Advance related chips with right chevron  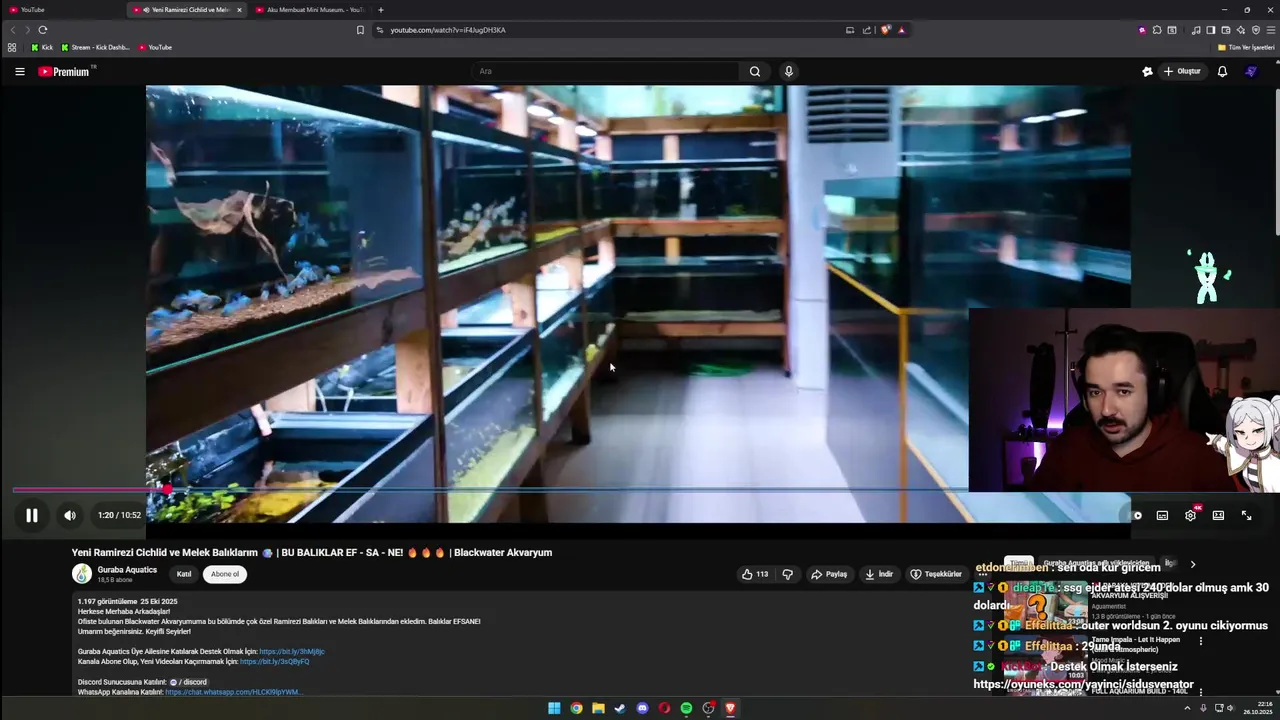coord(1192,564)
